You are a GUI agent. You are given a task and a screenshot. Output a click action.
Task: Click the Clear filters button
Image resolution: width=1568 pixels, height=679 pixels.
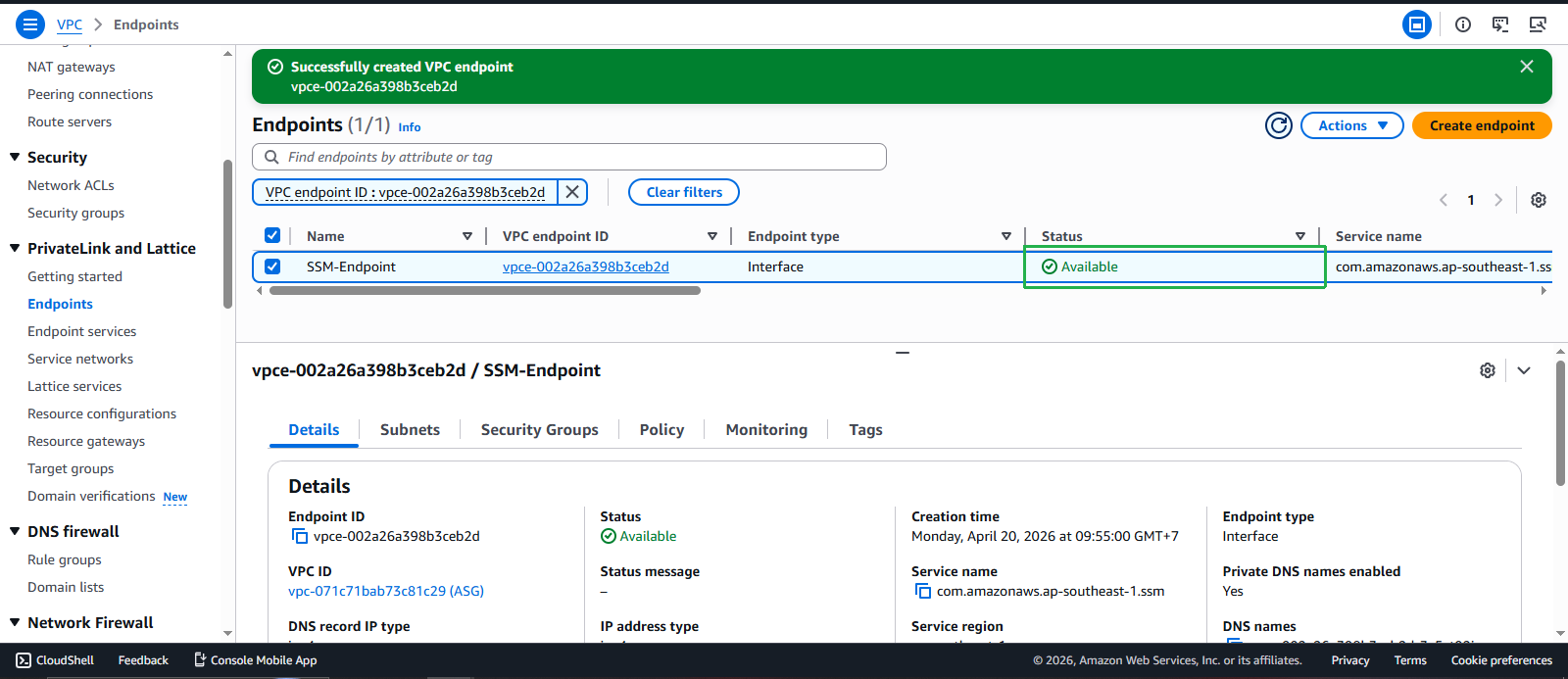point(684,192)
